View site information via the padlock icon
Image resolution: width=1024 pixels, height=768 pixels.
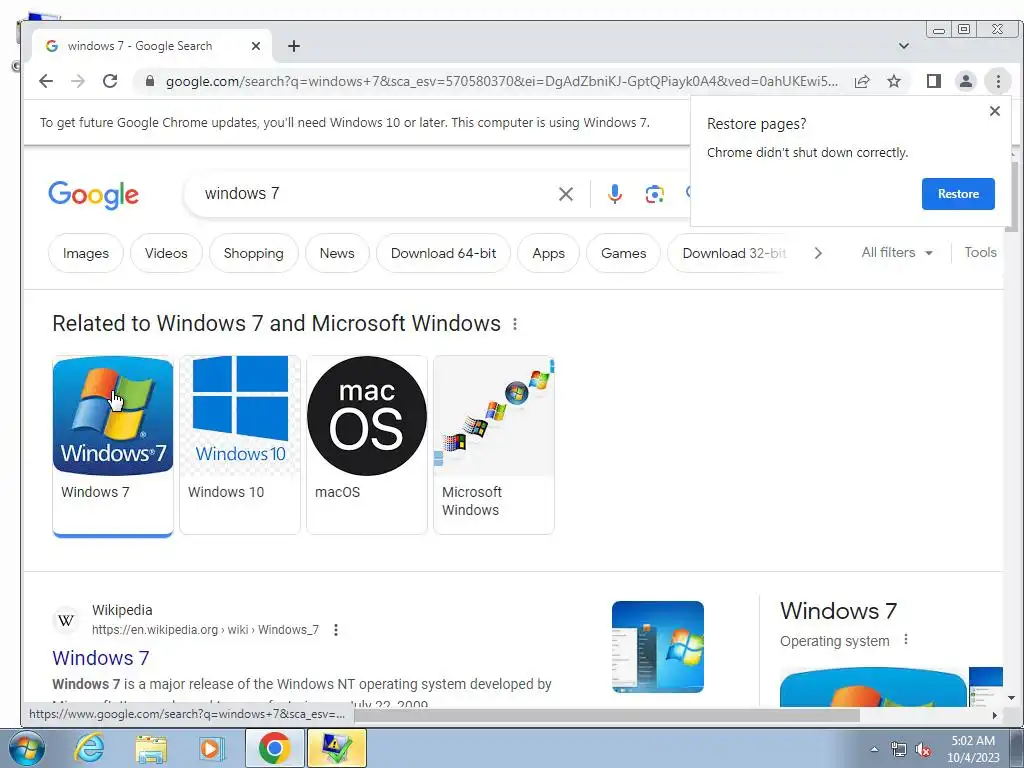[x=150, y=81]
